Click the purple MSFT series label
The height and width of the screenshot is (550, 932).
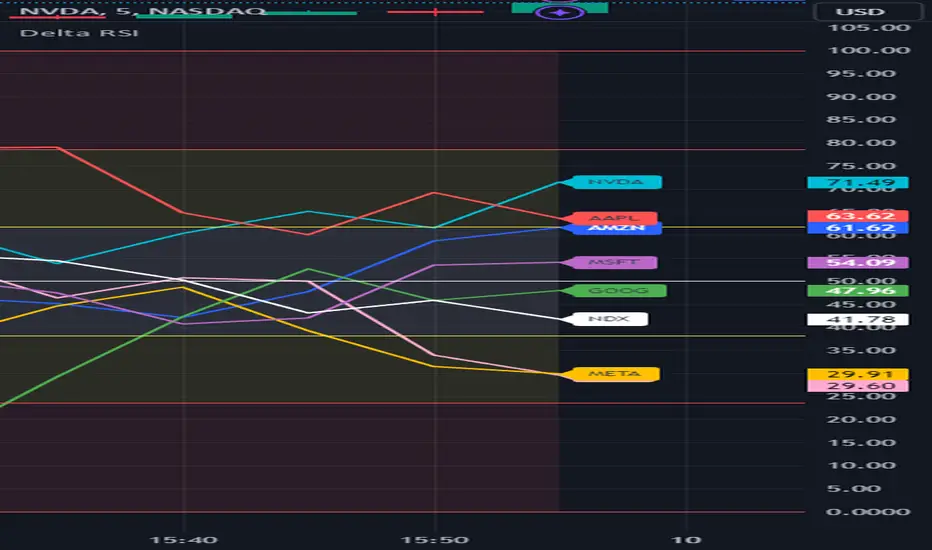tap(614, 262)
